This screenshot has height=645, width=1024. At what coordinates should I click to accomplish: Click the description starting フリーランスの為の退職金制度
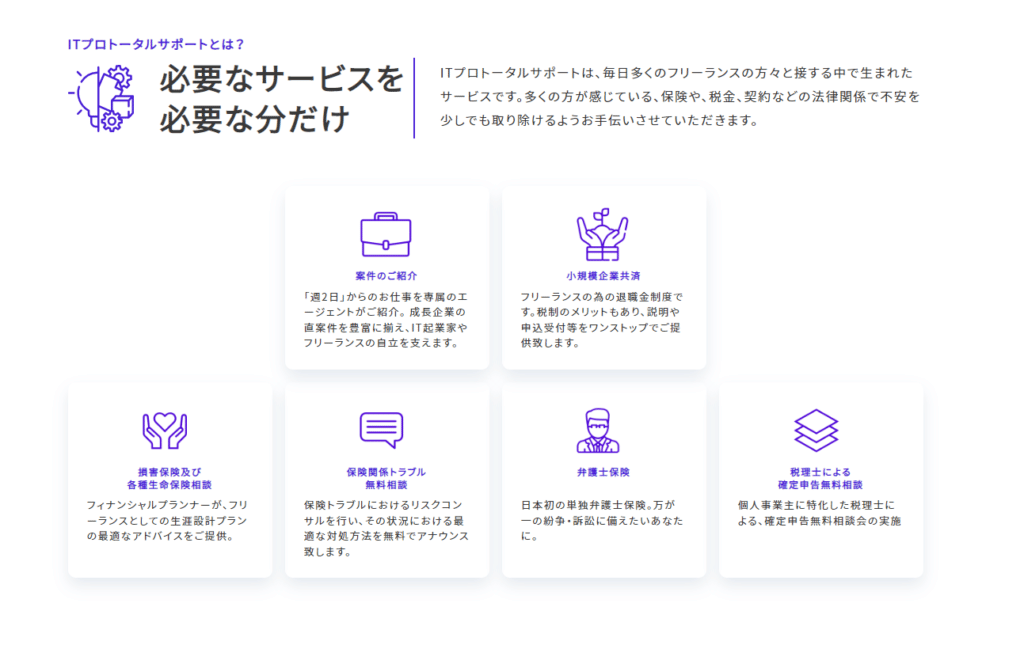coord(602,320)
